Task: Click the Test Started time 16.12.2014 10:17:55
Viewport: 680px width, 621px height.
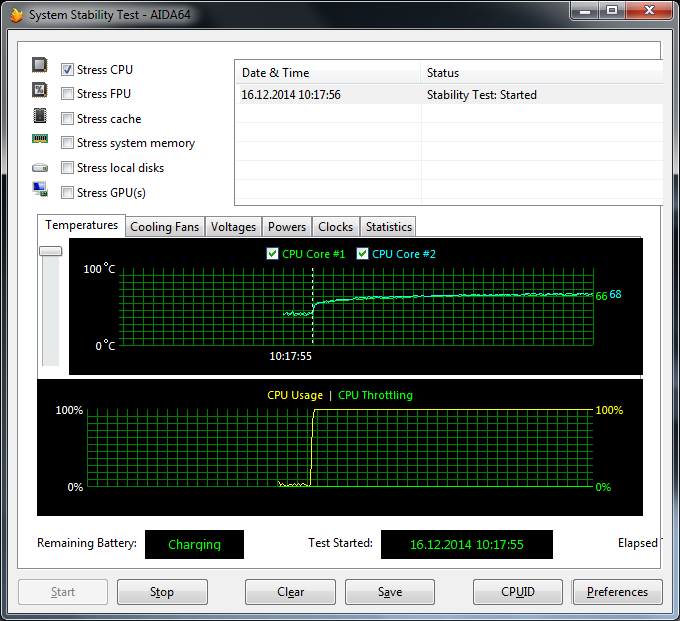Action: (467, 544)
